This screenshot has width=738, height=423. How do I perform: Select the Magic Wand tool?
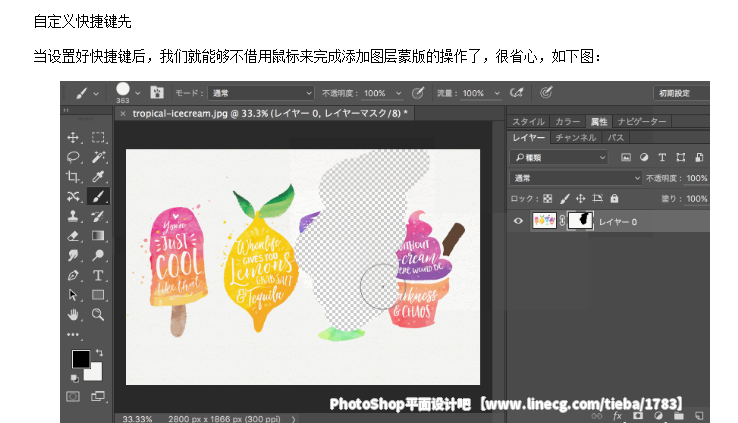98,157
